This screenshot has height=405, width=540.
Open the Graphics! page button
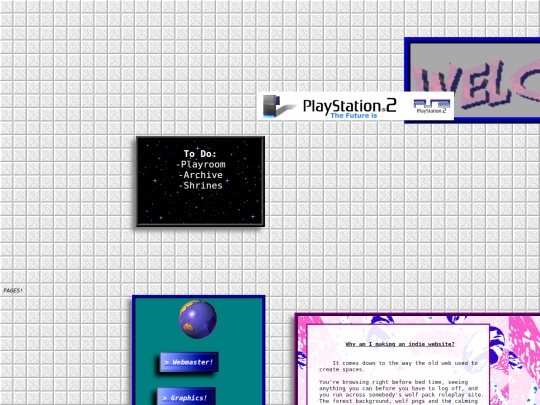pos(186,397)
